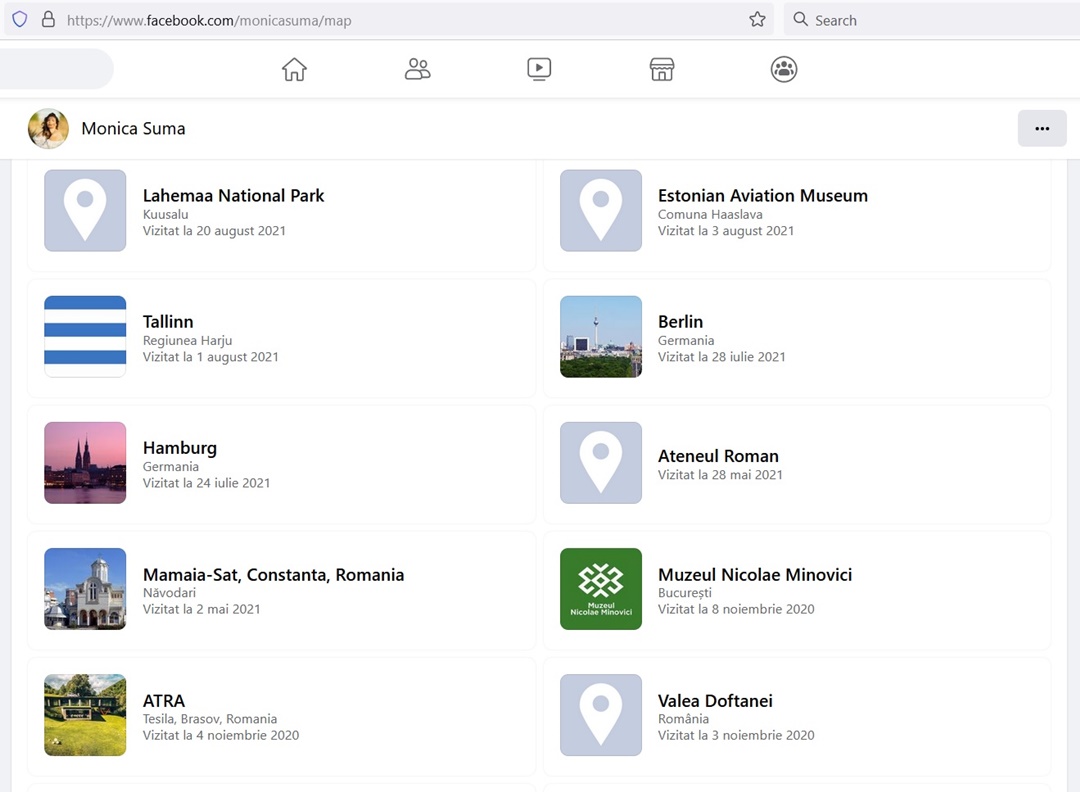The image size is (1080, 792).
Task: Click the Berlin skyline thumbnail
Action: point(601,336)
